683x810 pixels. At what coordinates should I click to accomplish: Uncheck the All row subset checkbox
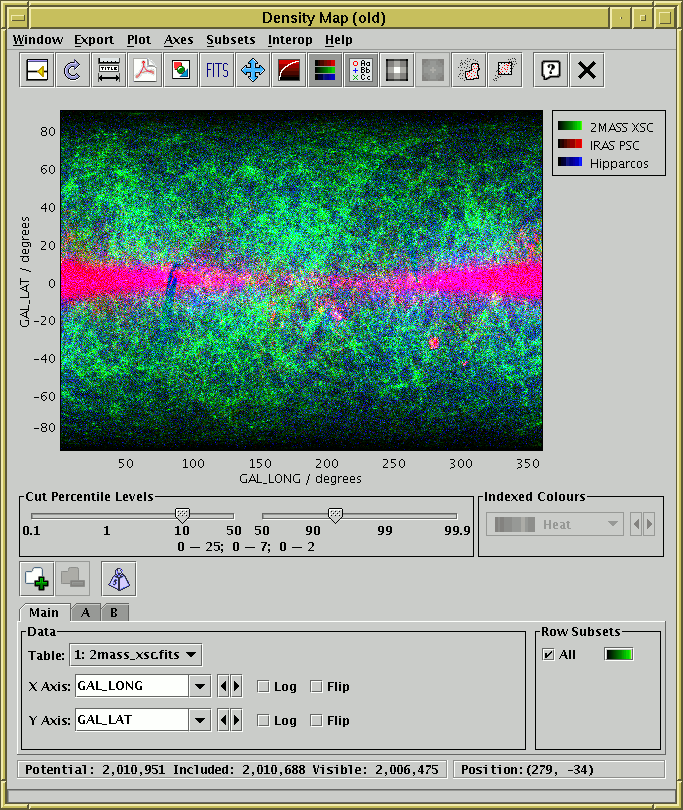point(547,655)
